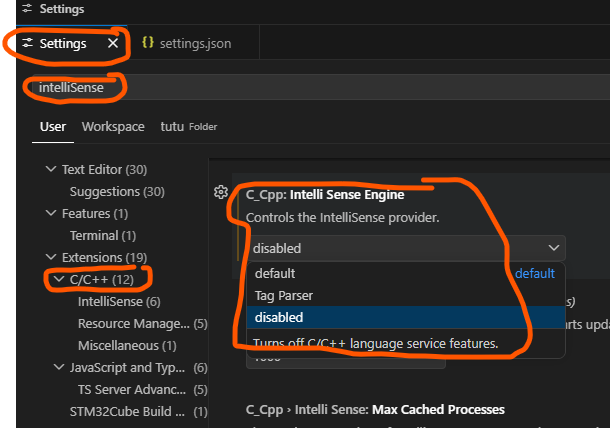This screenshot has width=610, height=428.
Task: Collapse the Text Editor tree section
Action: 51,169
